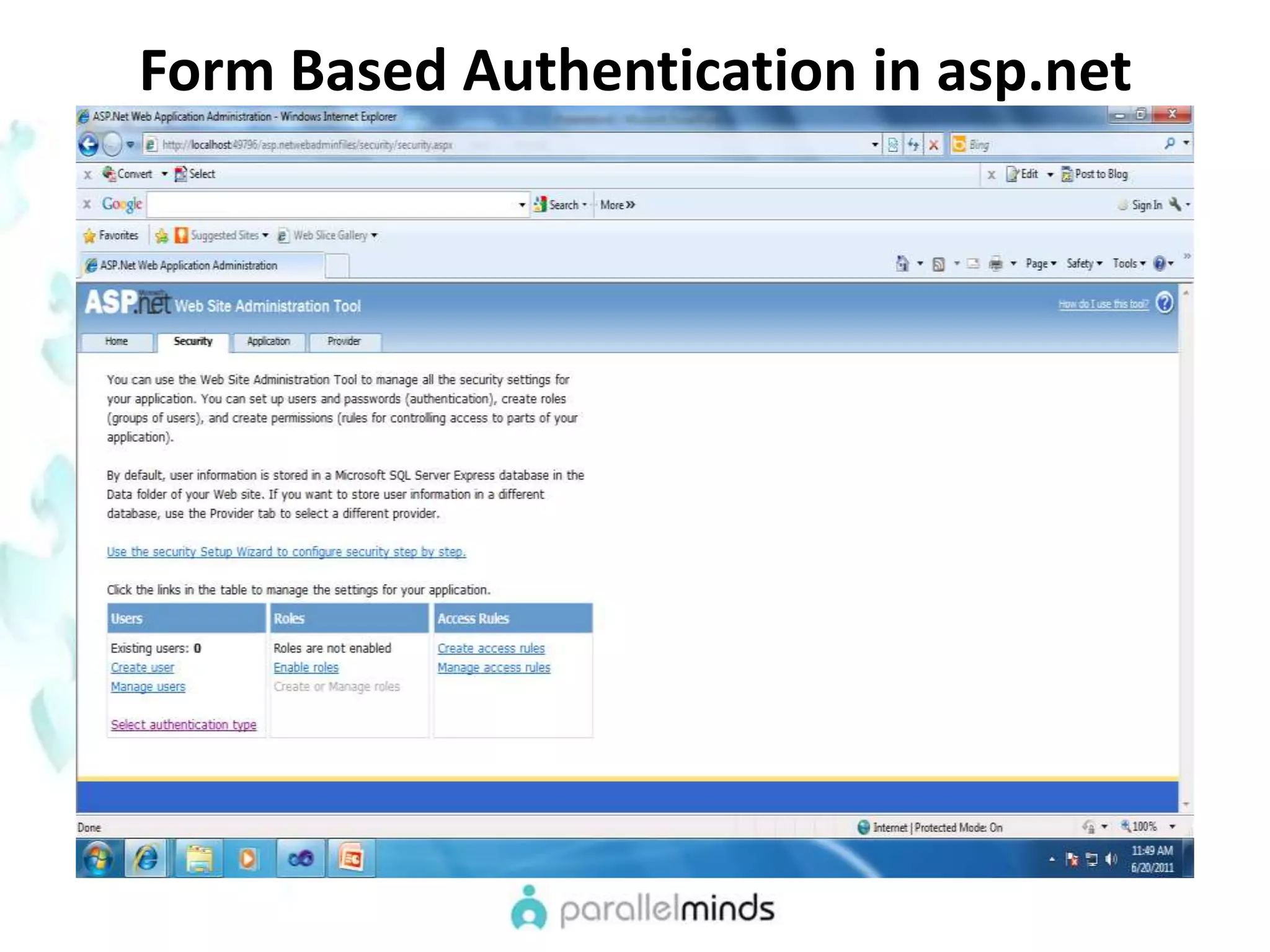Click the Enable roles link

pyautogui.click(x=306, y=668)
